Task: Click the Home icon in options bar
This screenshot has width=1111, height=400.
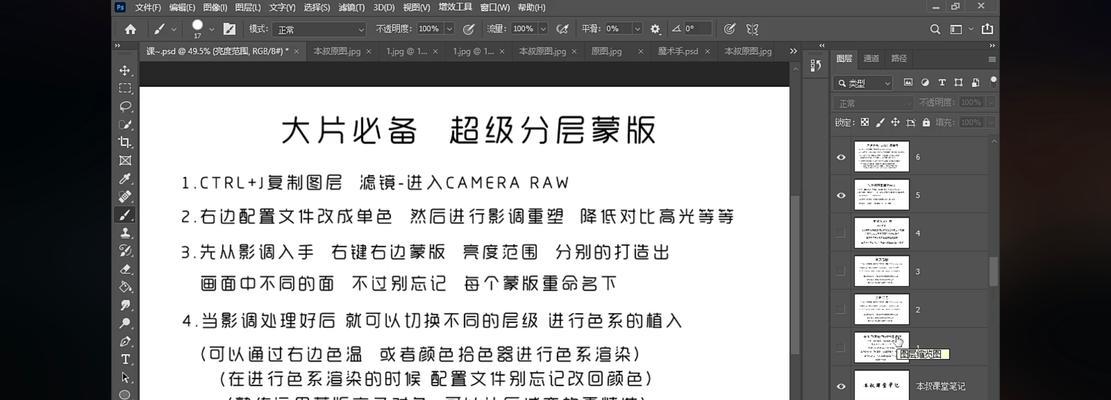Action: point(130,29)
